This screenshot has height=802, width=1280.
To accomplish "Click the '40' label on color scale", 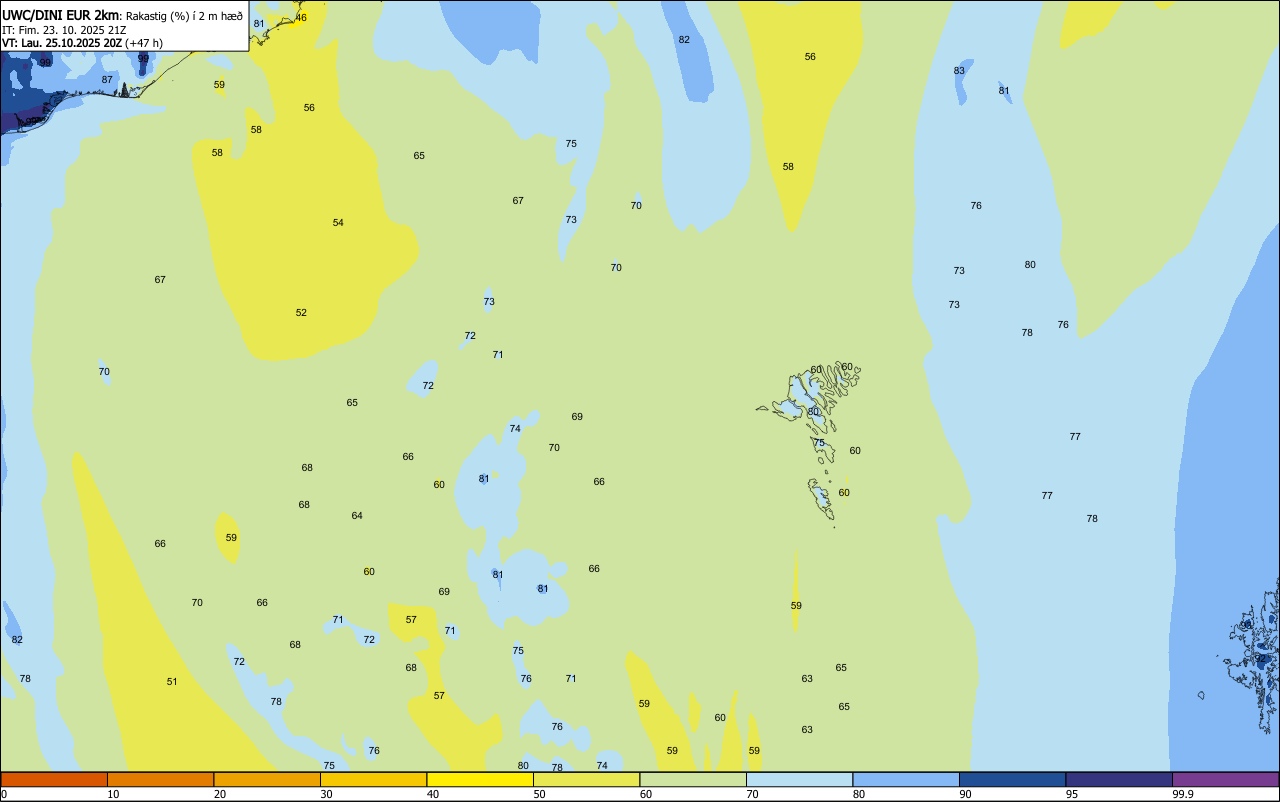I will (x=433, y=794).
